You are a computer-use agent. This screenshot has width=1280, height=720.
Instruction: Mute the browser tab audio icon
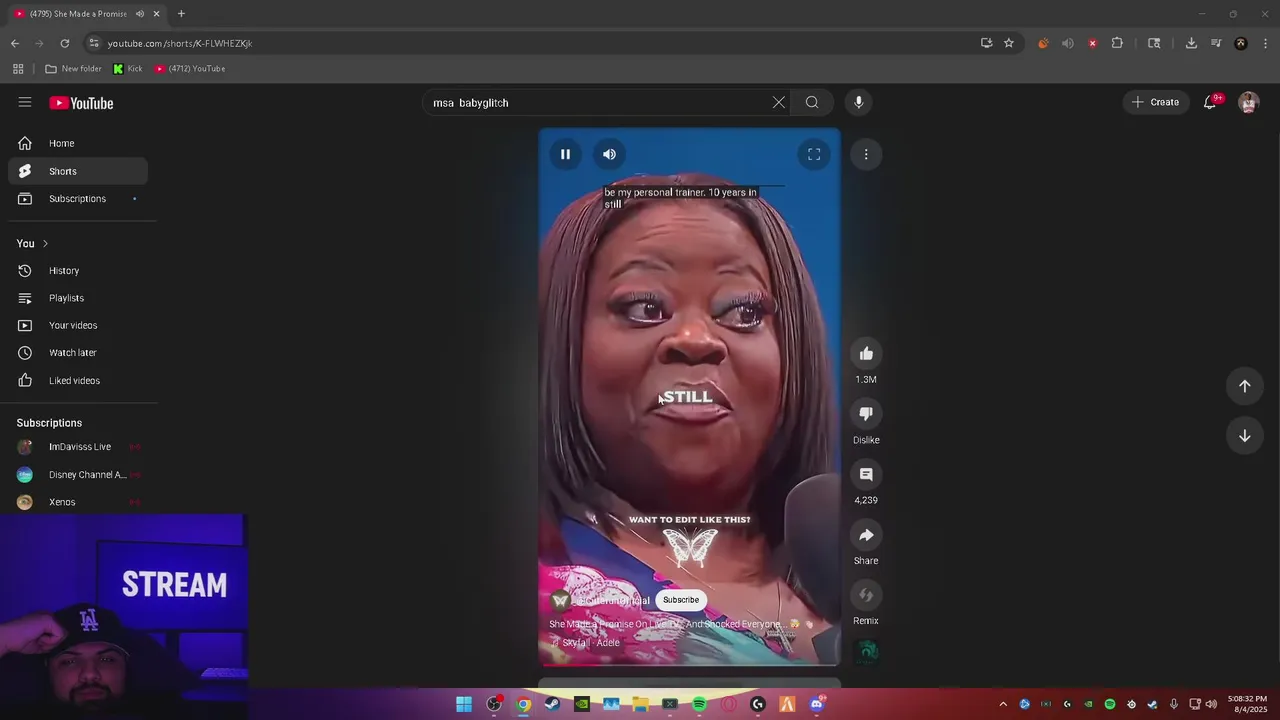[140, 14]
